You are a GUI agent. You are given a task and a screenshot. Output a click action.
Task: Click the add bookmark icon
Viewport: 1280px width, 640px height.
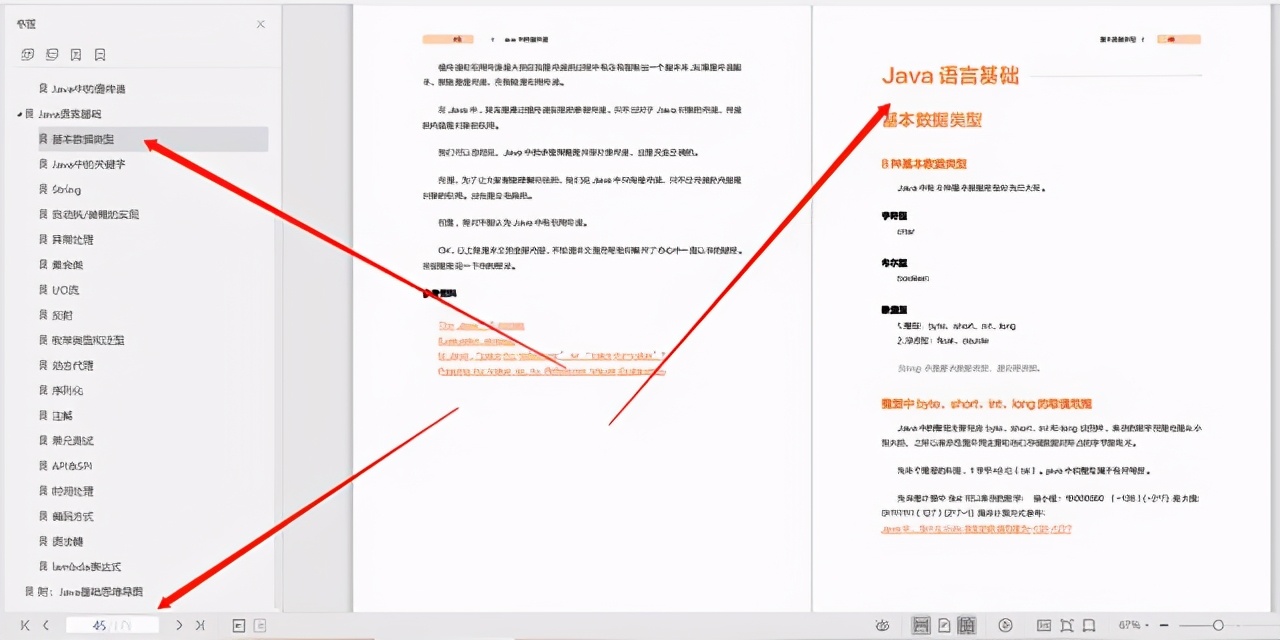pos(76,55)
